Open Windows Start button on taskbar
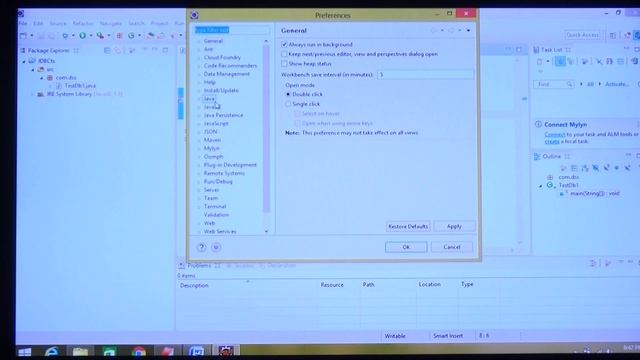640x360 pixels. tap(24, 352)
